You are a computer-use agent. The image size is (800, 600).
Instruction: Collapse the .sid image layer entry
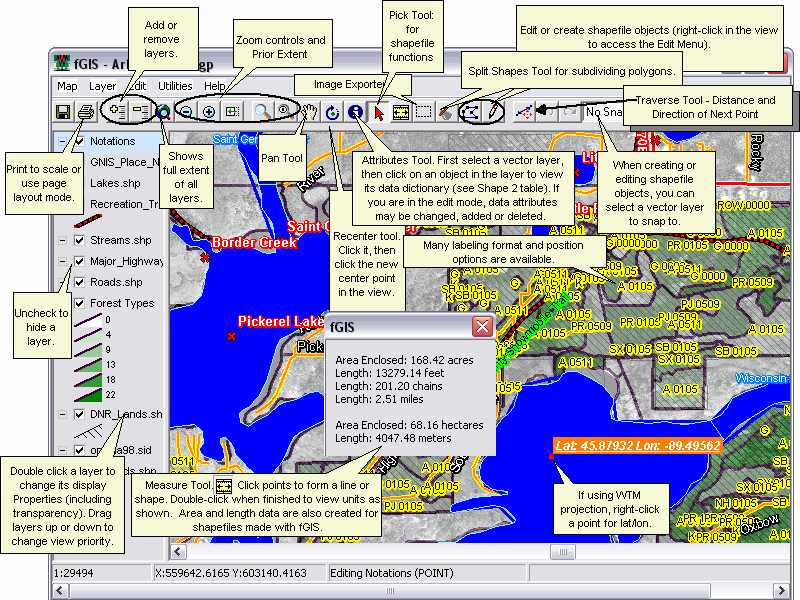click(62, 450)
